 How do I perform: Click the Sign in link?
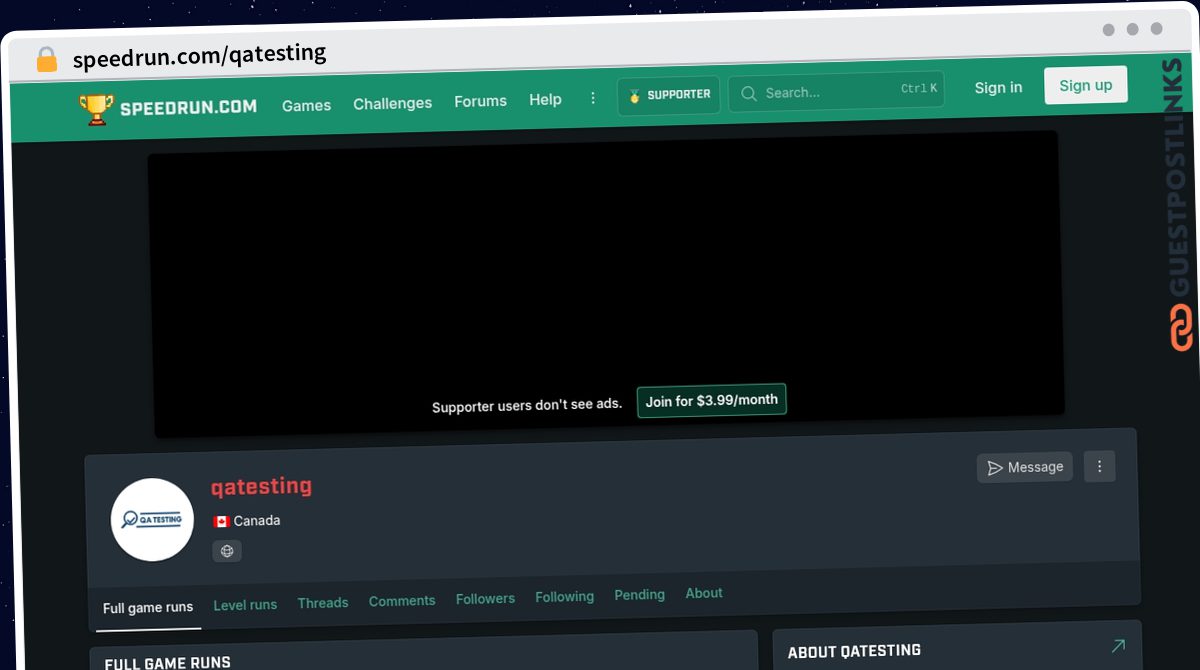[x=998, y=87]
